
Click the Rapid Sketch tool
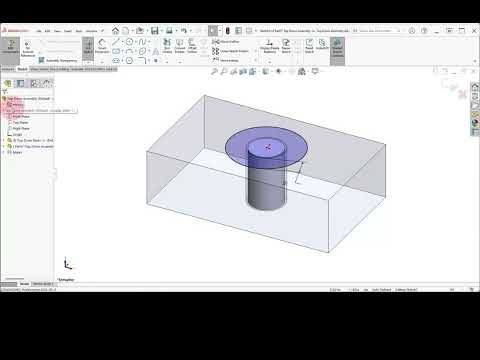309,46
